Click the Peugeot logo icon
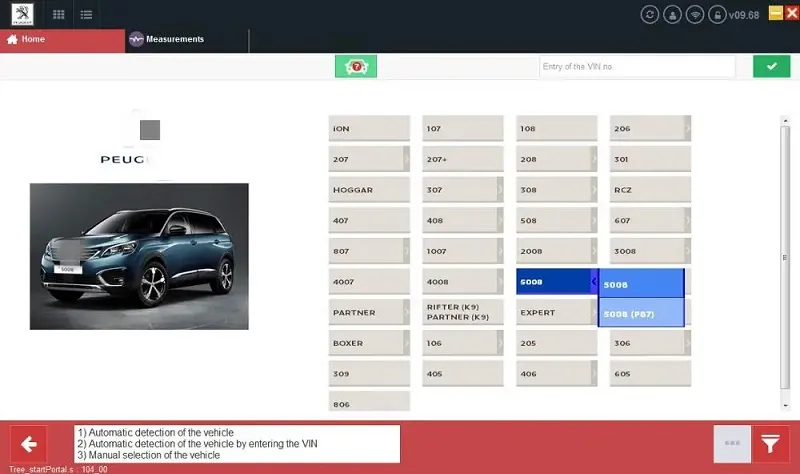Viewport: 800px width, 474px height. click(22, 14)
